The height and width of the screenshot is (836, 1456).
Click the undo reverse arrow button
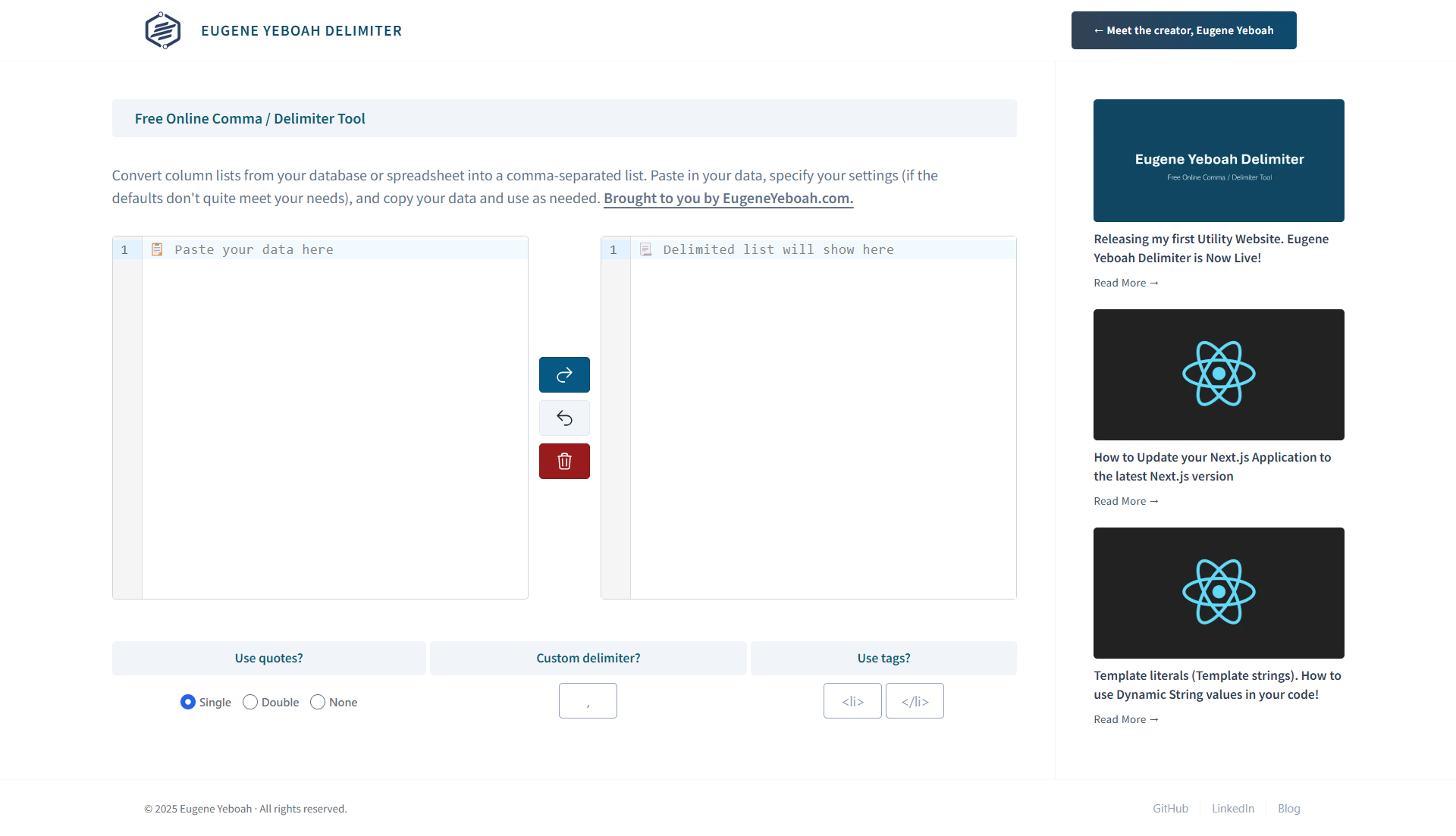pyautogui.click(x=564, y=418)
